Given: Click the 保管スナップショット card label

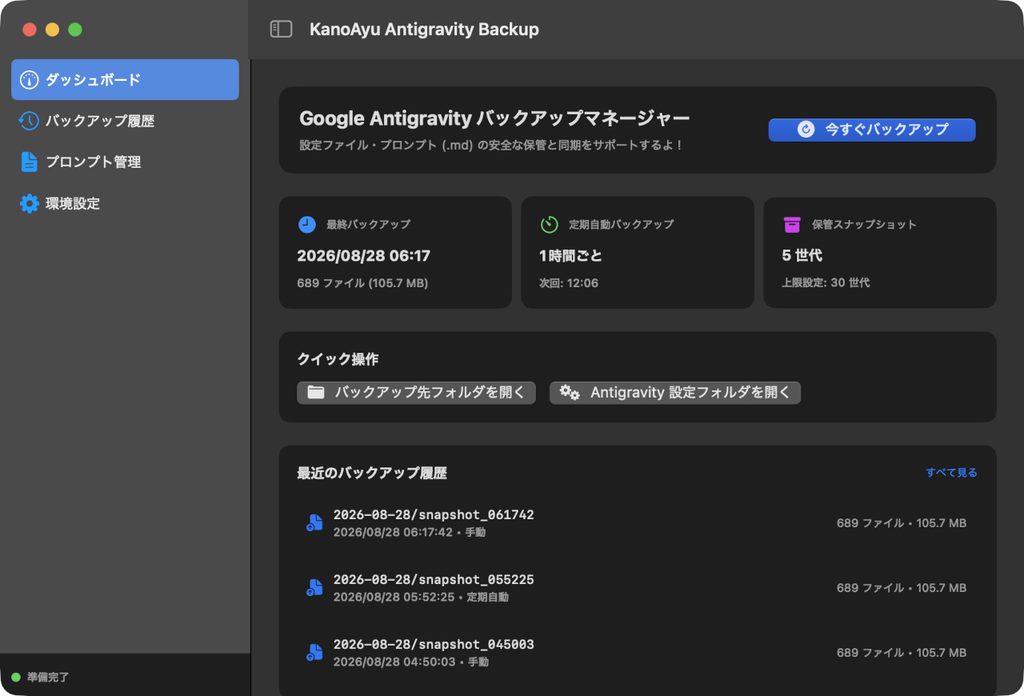Looking at the screenshot, I should point(864,225).
